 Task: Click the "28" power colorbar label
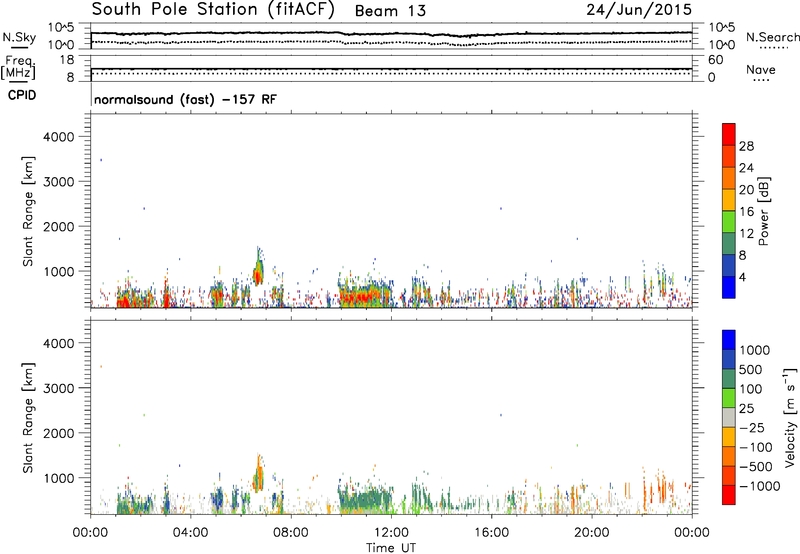coord(746,146)
